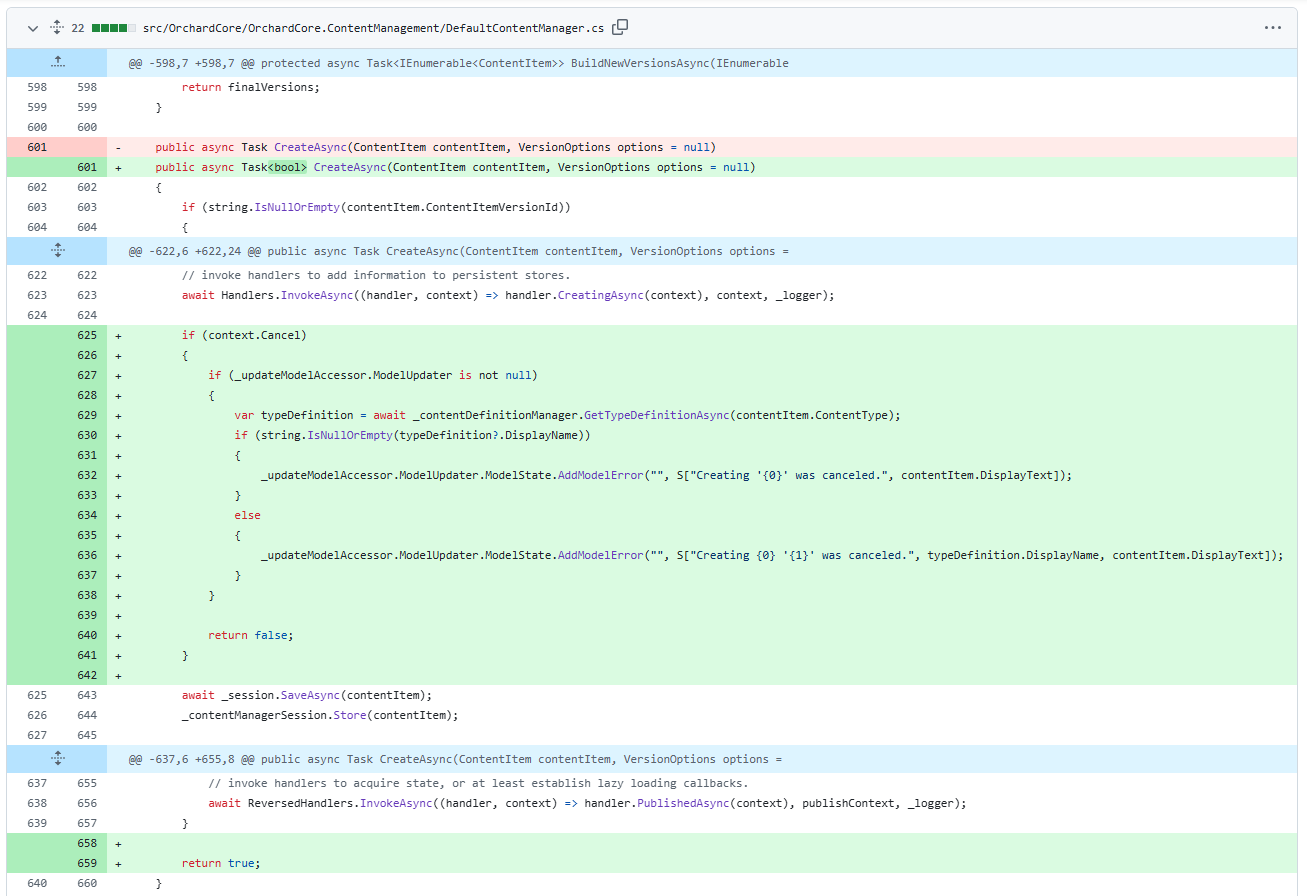Click the '@@ -622,6 +622,24 @@' hunk header
The height and width of the screenshot is (896, 1307).
pyautogui.click(x=458, y=251)
